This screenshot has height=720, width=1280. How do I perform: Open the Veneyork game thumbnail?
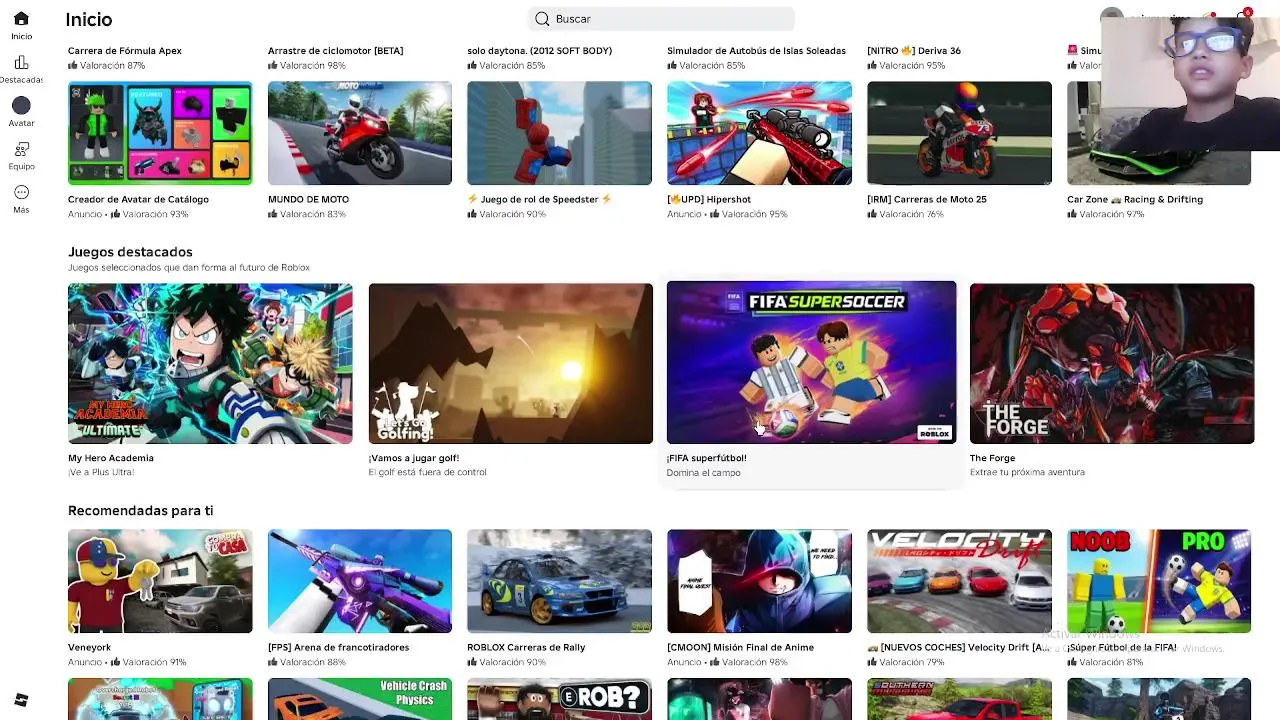click(160, 581)
